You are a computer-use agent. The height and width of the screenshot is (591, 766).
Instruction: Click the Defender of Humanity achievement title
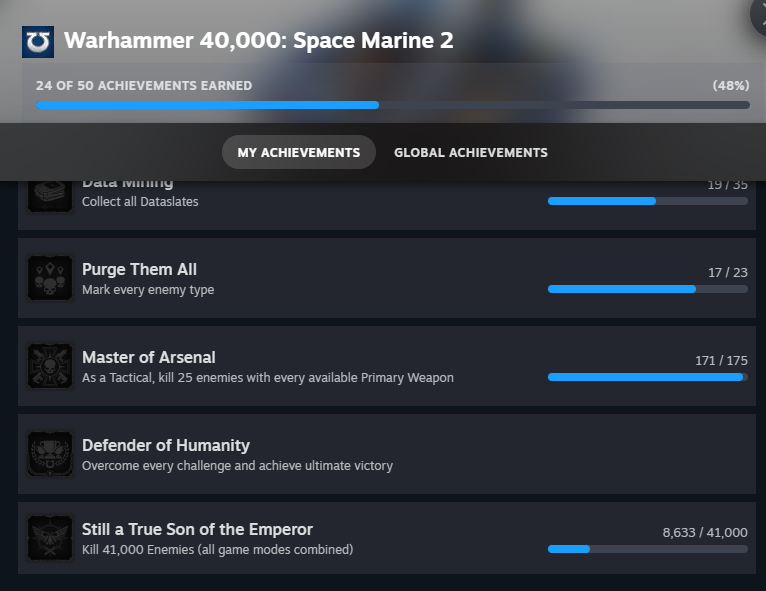pyautogui.click(x=166, y=445)
